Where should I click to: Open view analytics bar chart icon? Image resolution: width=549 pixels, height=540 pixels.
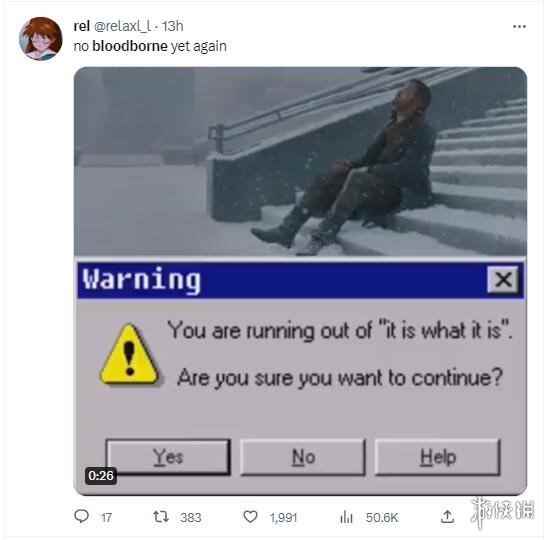pos(346,517)
